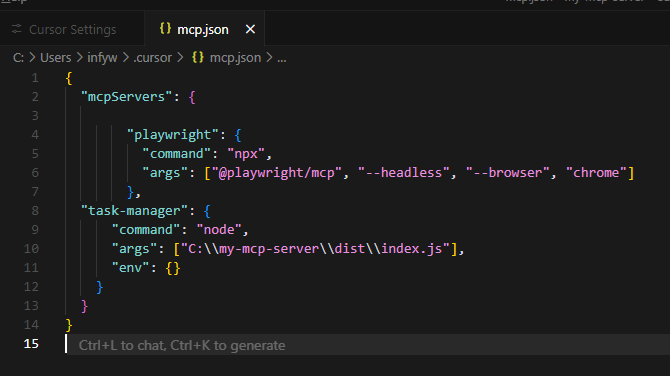Select the mcp.json editor tab

[205, 29]
